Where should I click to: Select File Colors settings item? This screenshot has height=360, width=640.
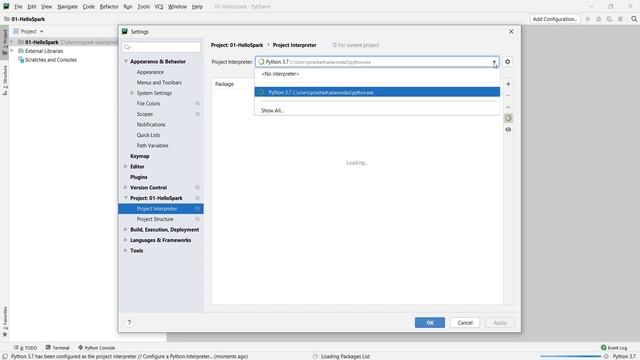148,104
